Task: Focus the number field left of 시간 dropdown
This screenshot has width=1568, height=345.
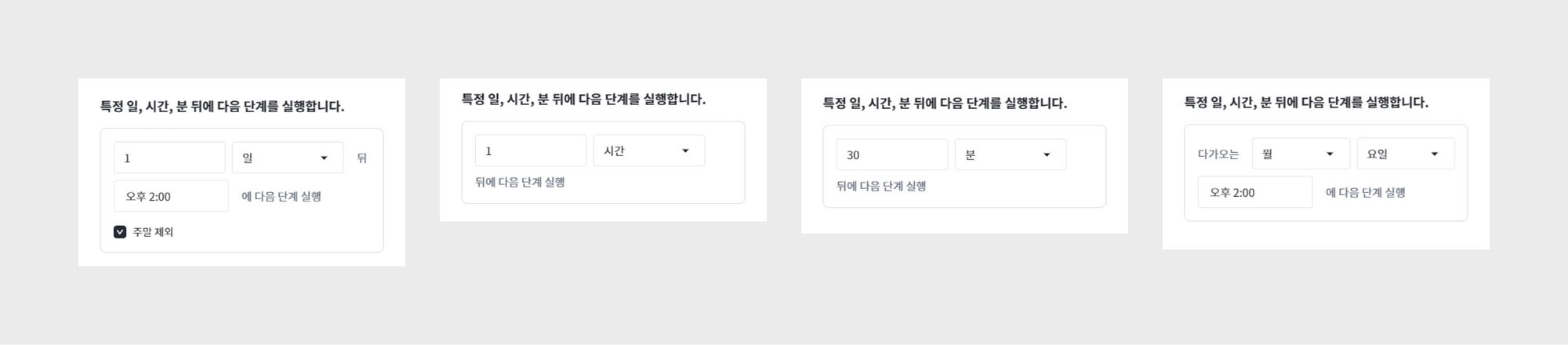Action: (531, 151)
